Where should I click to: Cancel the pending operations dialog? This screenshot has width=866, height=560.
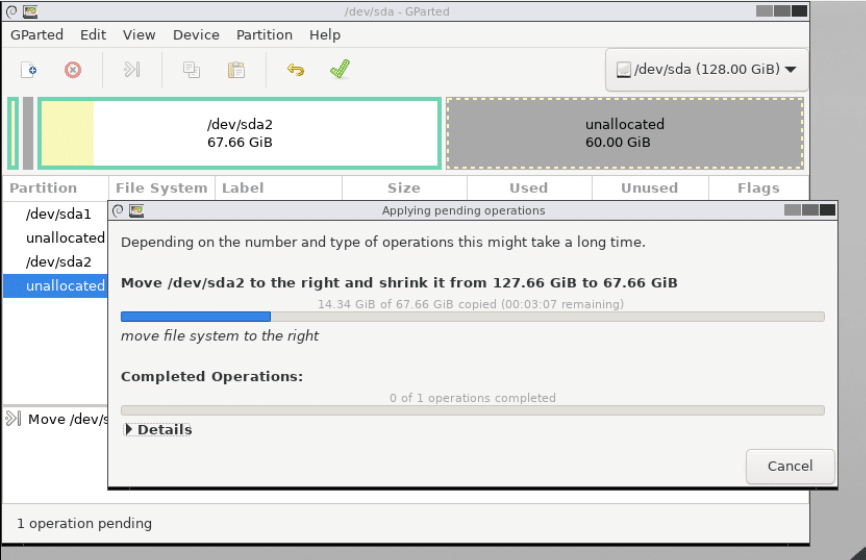(789, 466)
